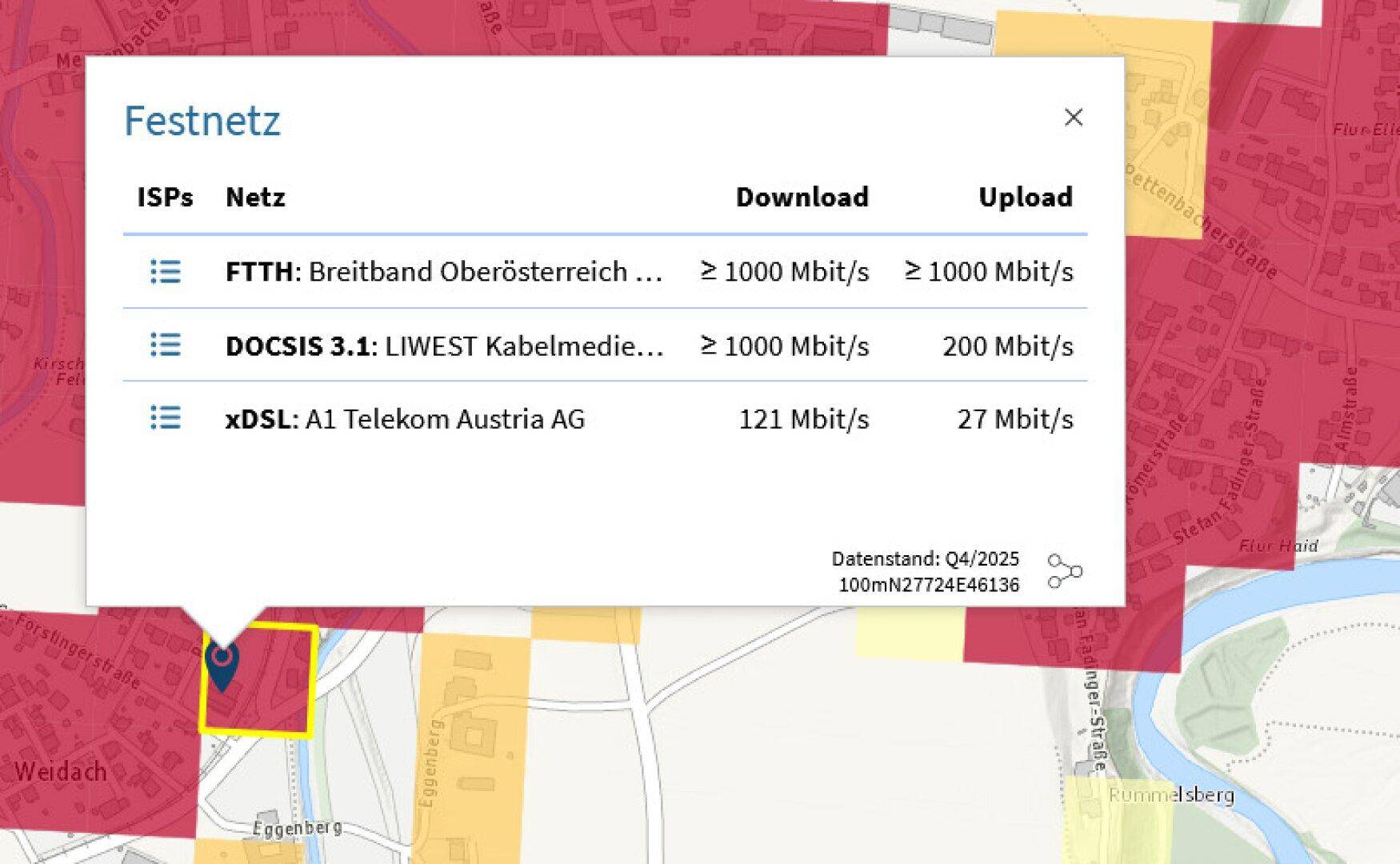
Task: Click the ISPs column header
Action: click(165, 197)
